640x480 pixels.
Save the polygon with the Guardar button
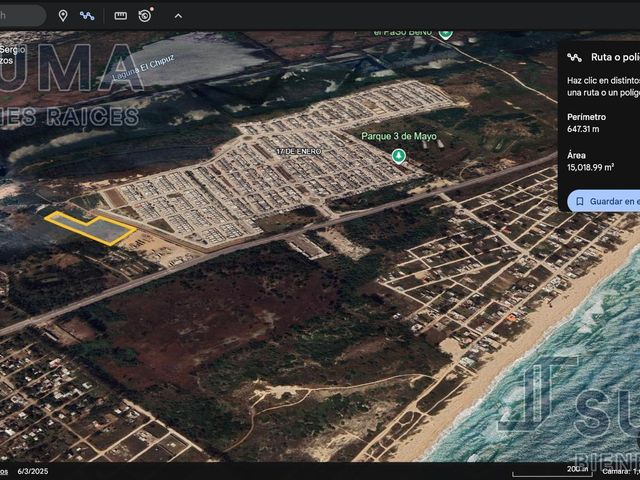click(x=603, y=201)
